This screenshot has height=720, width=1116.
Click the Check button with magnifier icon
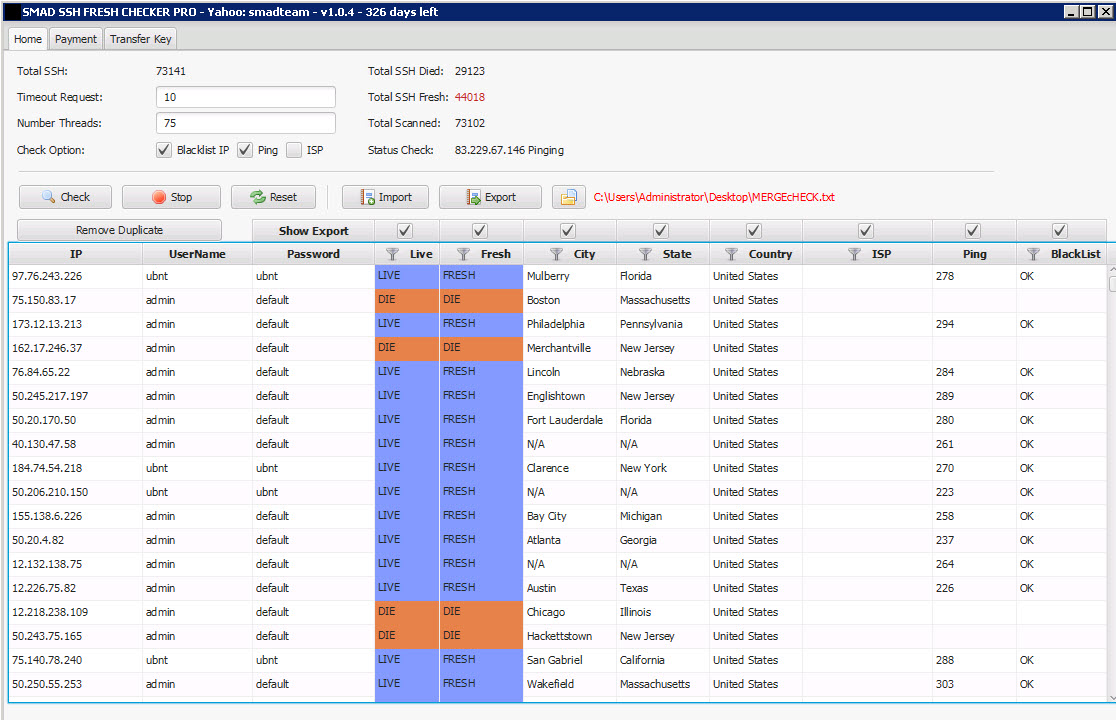click(67, 197)
